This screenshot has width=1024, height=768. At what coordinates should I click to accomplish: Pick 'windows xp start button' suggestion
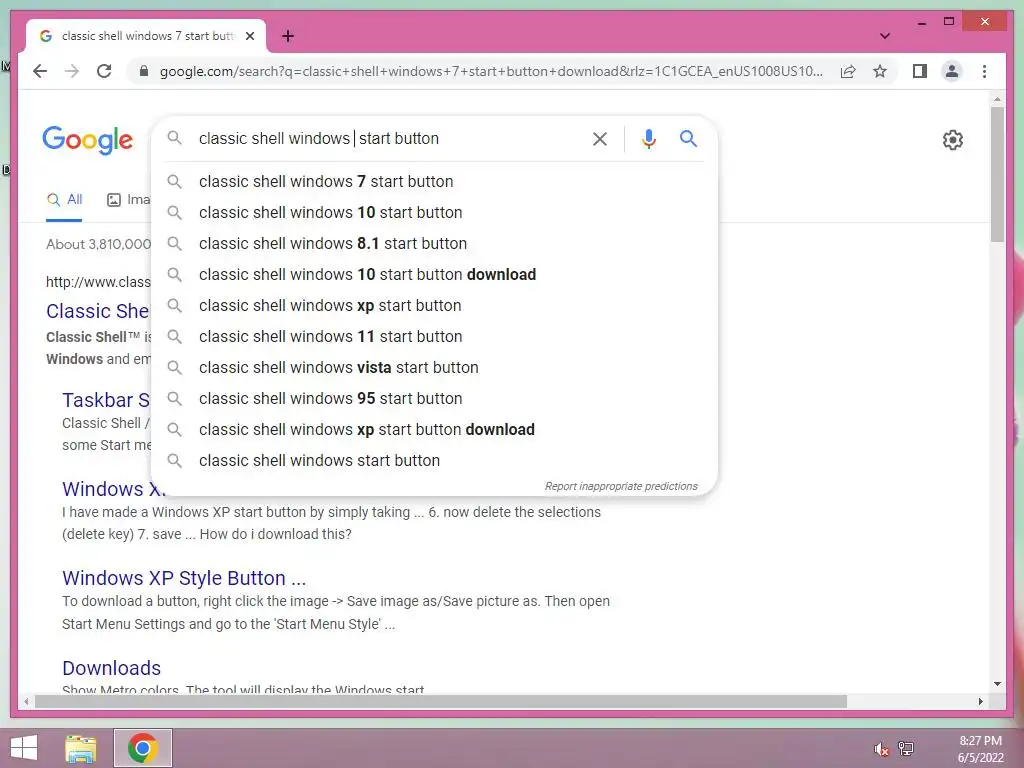tap(434, 306)
